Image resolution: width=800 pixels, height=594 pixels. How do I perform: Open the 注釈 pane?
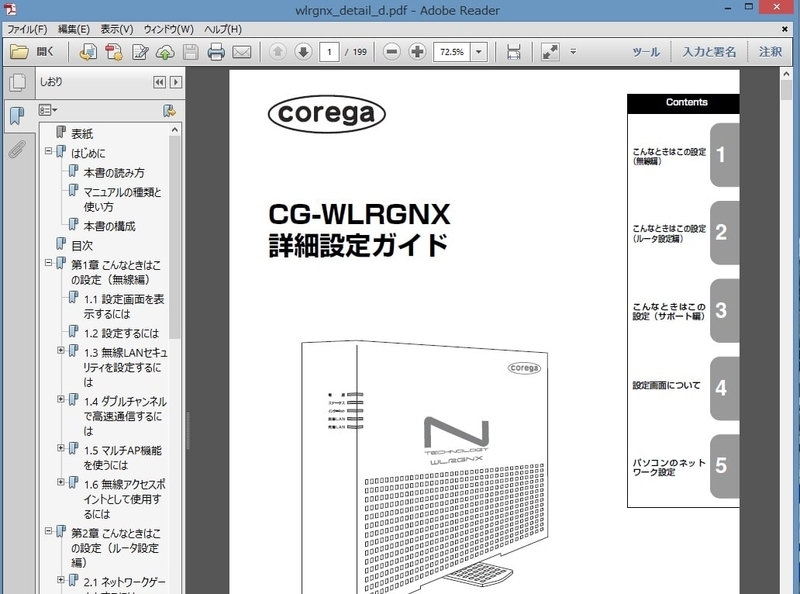[x=770, y=52]
